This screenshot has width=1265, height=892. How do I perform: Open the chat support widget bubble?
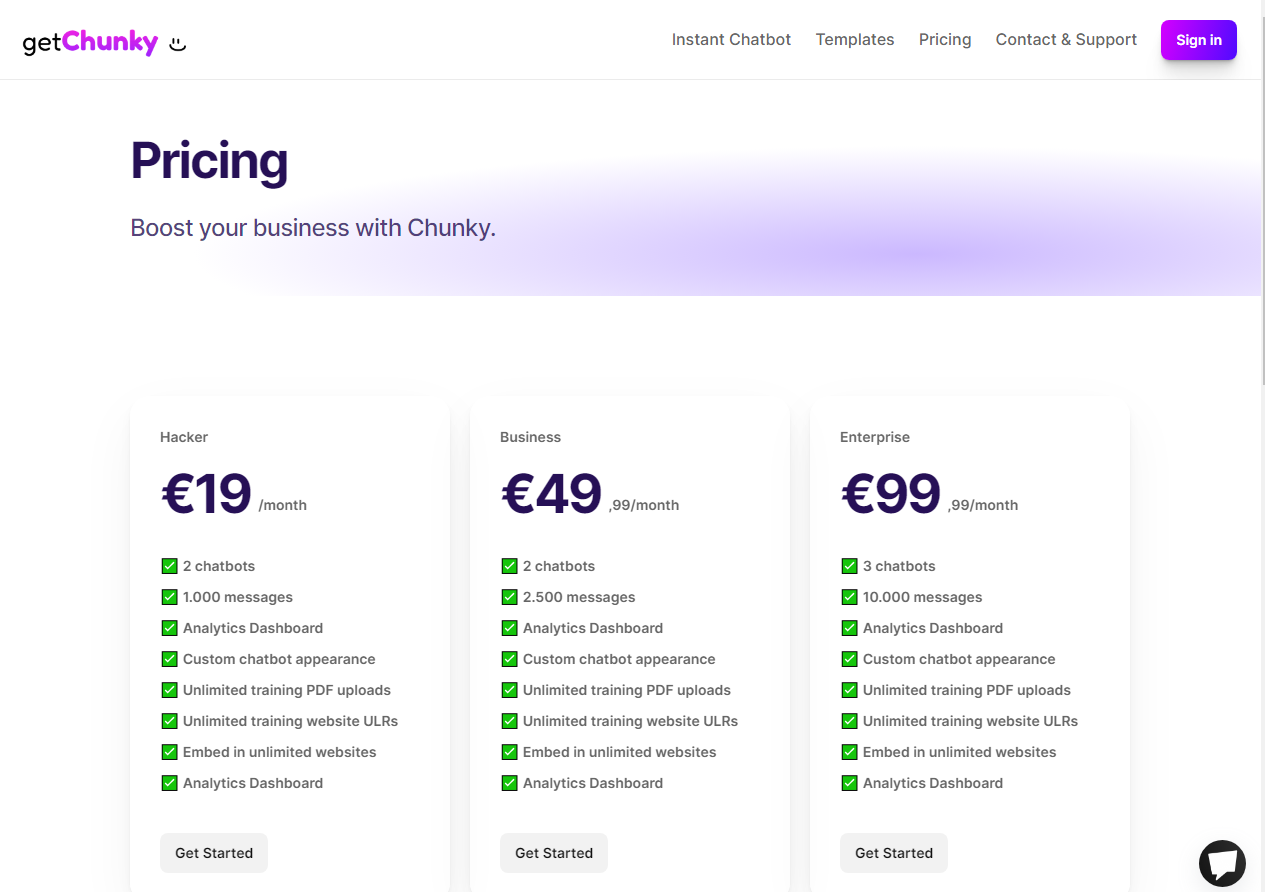(x=1222, y=863)
